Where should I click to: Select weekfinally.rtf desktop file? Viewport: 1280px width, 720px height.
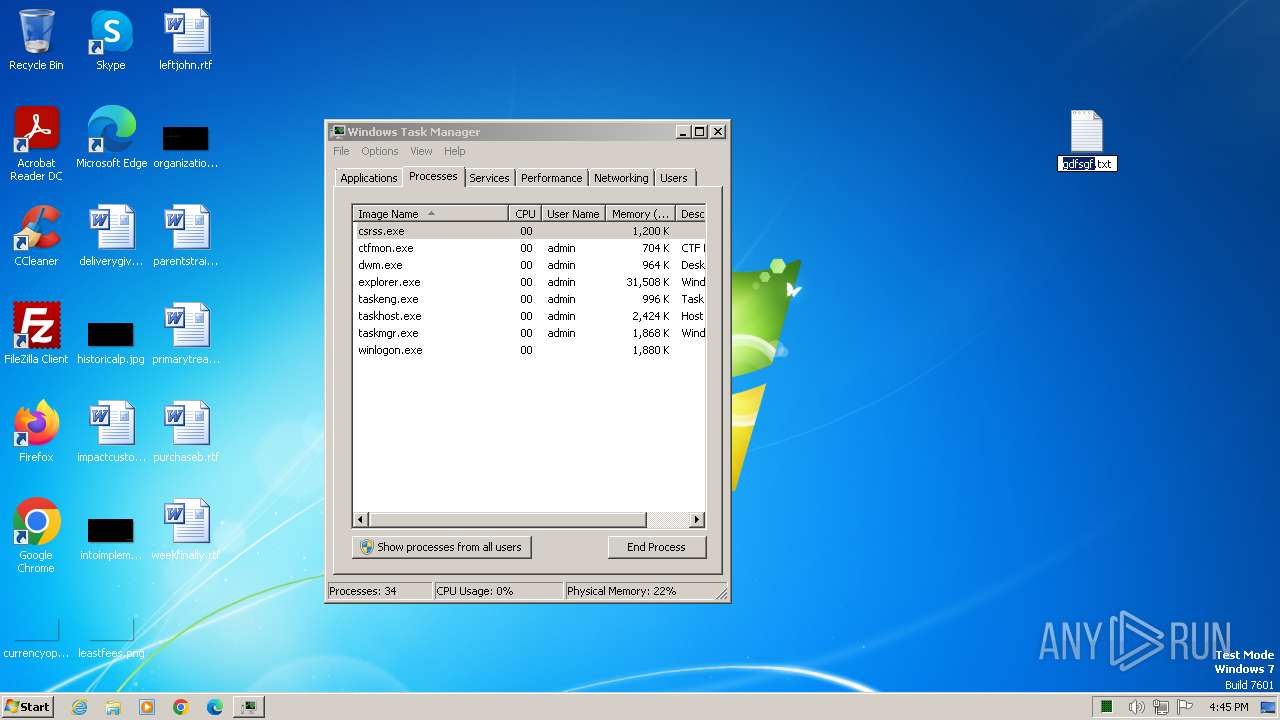pos(186,530)
